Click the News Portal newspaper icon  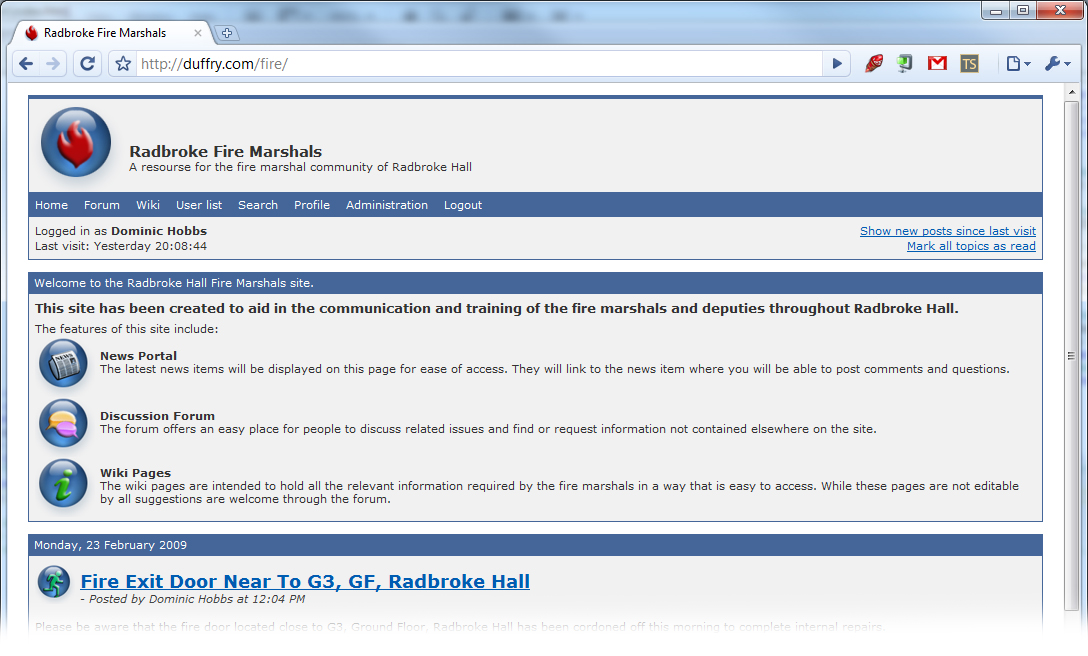(63, 362)
